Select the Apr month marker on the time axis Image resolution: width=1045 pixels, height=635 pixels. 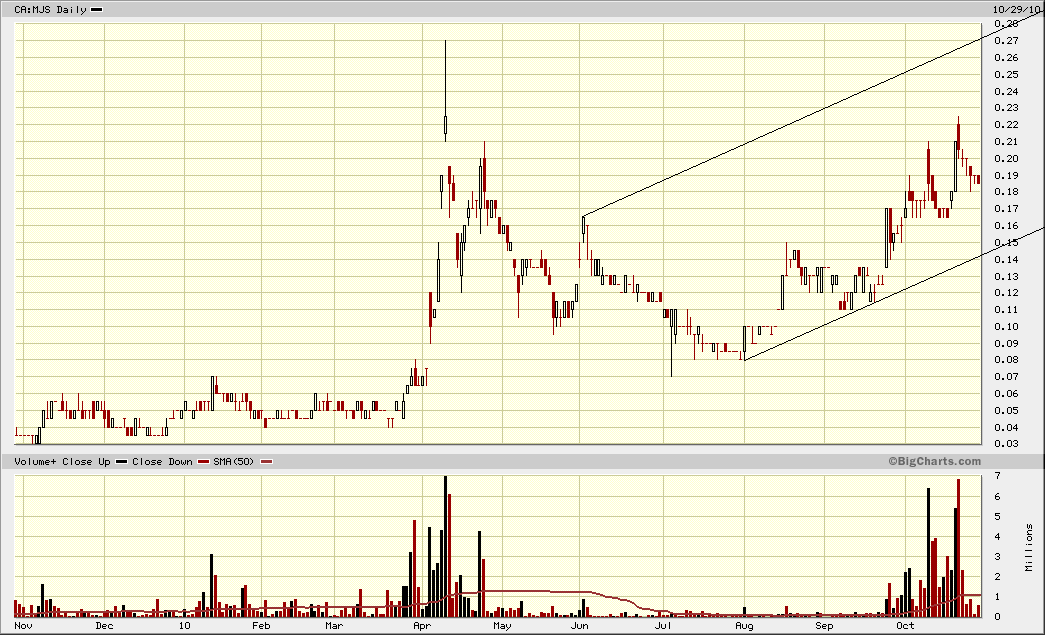(x=421, y=626)
